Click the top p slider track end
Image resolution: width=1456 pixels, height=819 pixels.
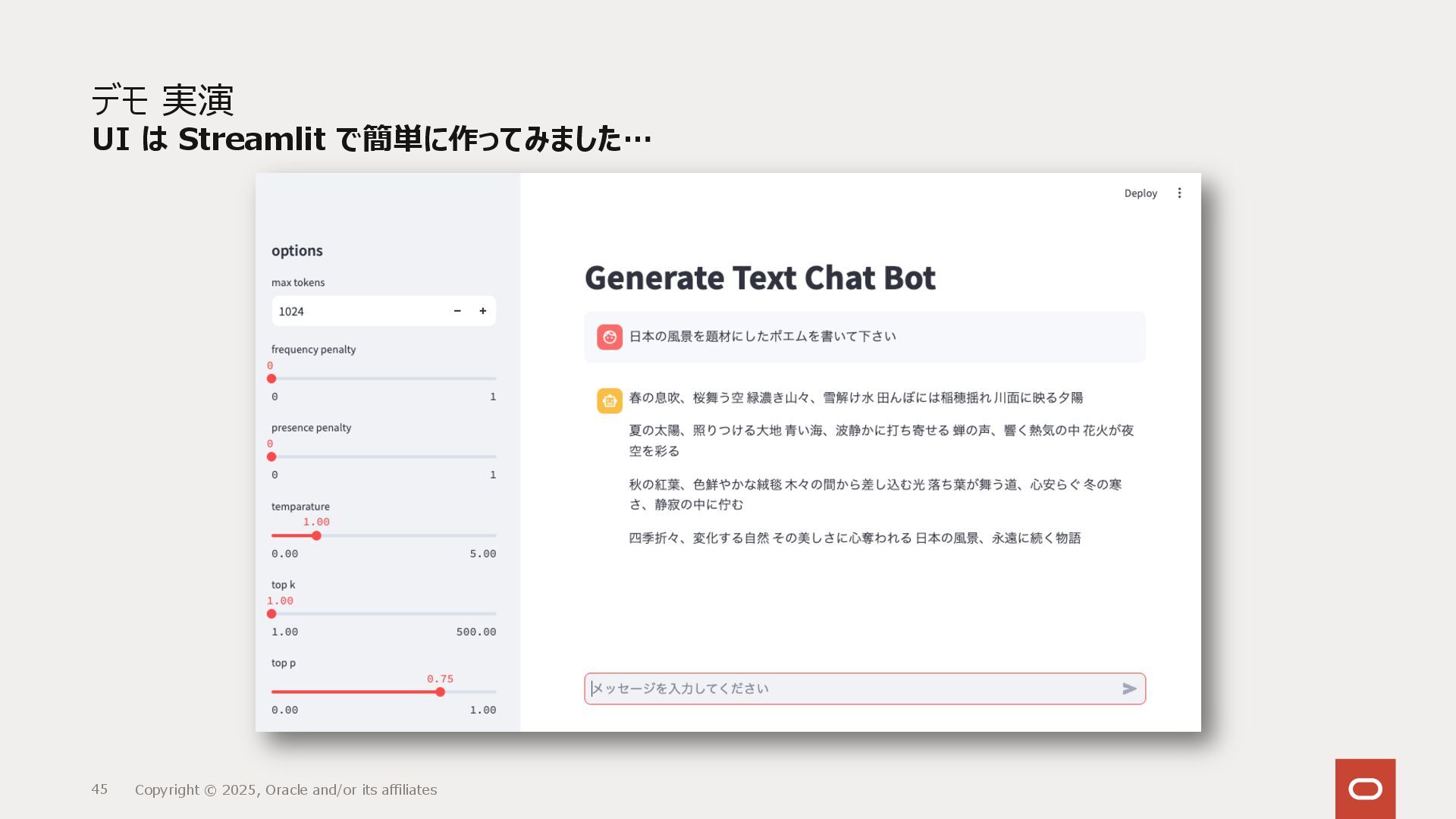point(494,692)
